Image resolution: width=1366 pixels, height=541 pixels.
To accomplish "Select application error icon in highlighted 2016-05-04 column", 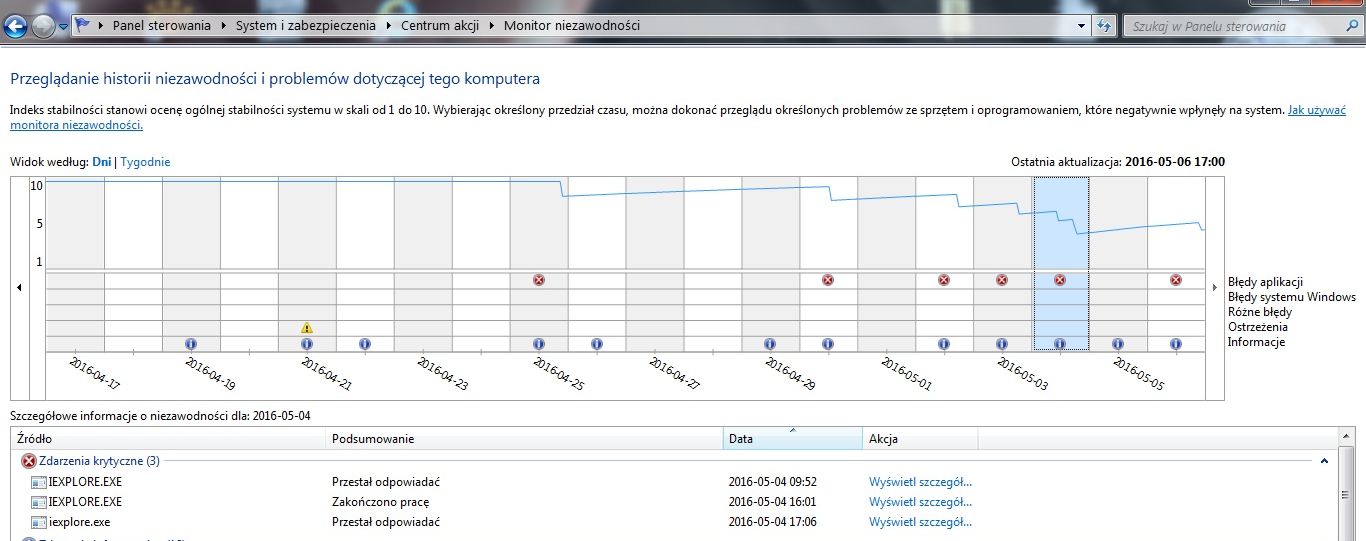I will (x=1060, y=280).
